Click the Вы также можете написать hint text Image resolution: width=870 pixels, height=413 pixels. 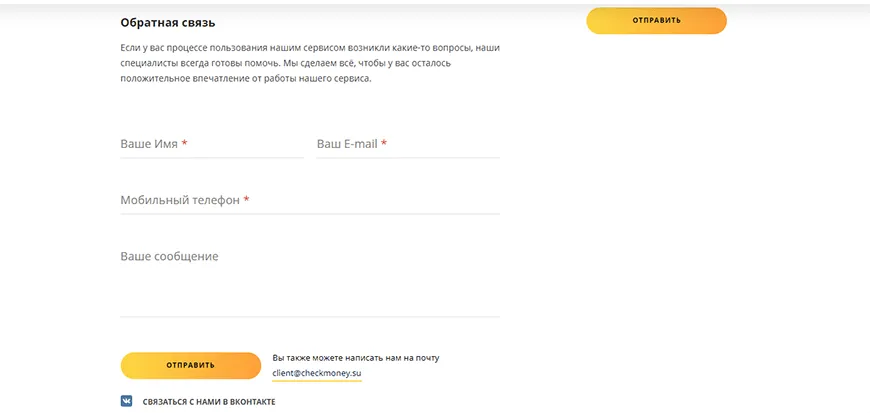[x=355, y=357]
